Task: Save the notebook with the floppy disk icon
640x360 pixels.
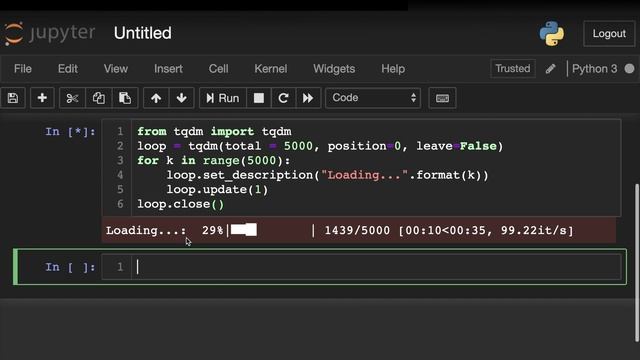Action: [13, 98]
